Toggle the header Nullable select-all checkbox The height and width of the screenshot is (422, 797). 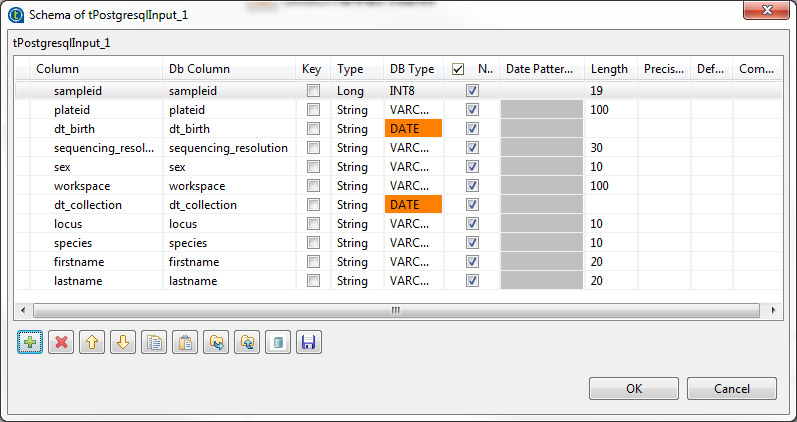(x=458, y=69)
